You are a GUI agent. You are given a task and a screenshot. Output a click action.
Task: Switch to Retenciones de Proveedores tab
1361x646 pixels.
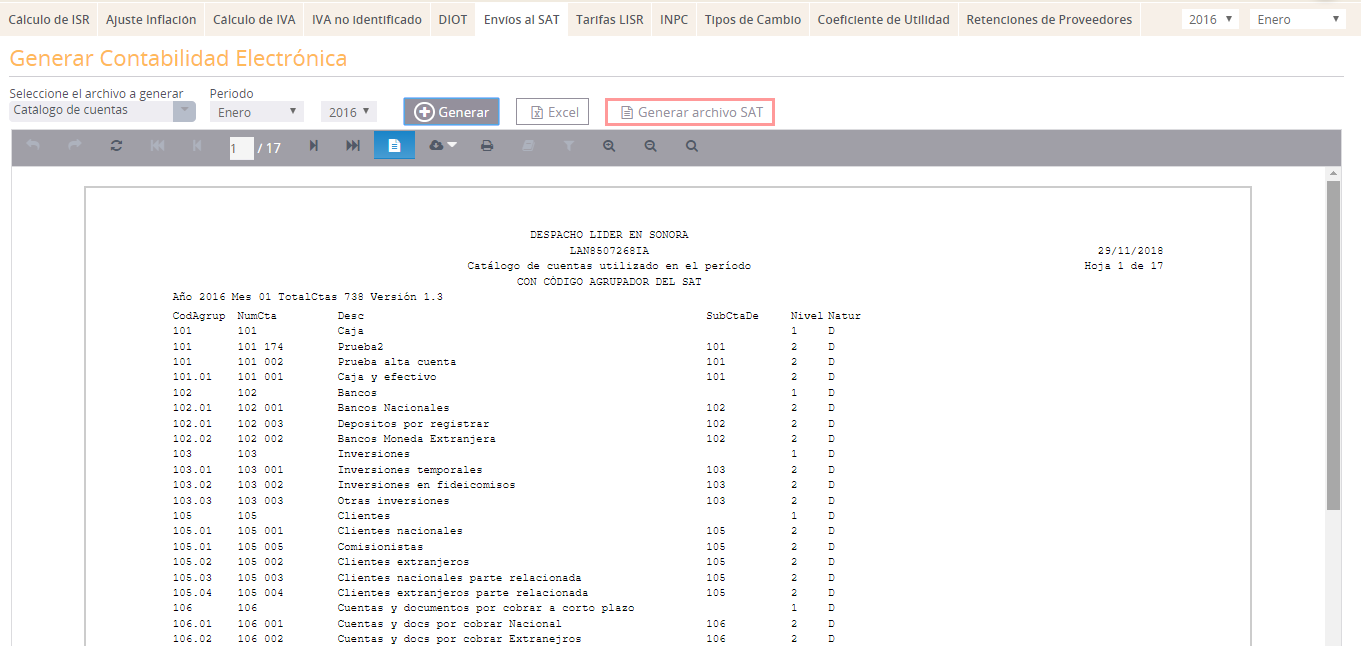[1049, 19]
